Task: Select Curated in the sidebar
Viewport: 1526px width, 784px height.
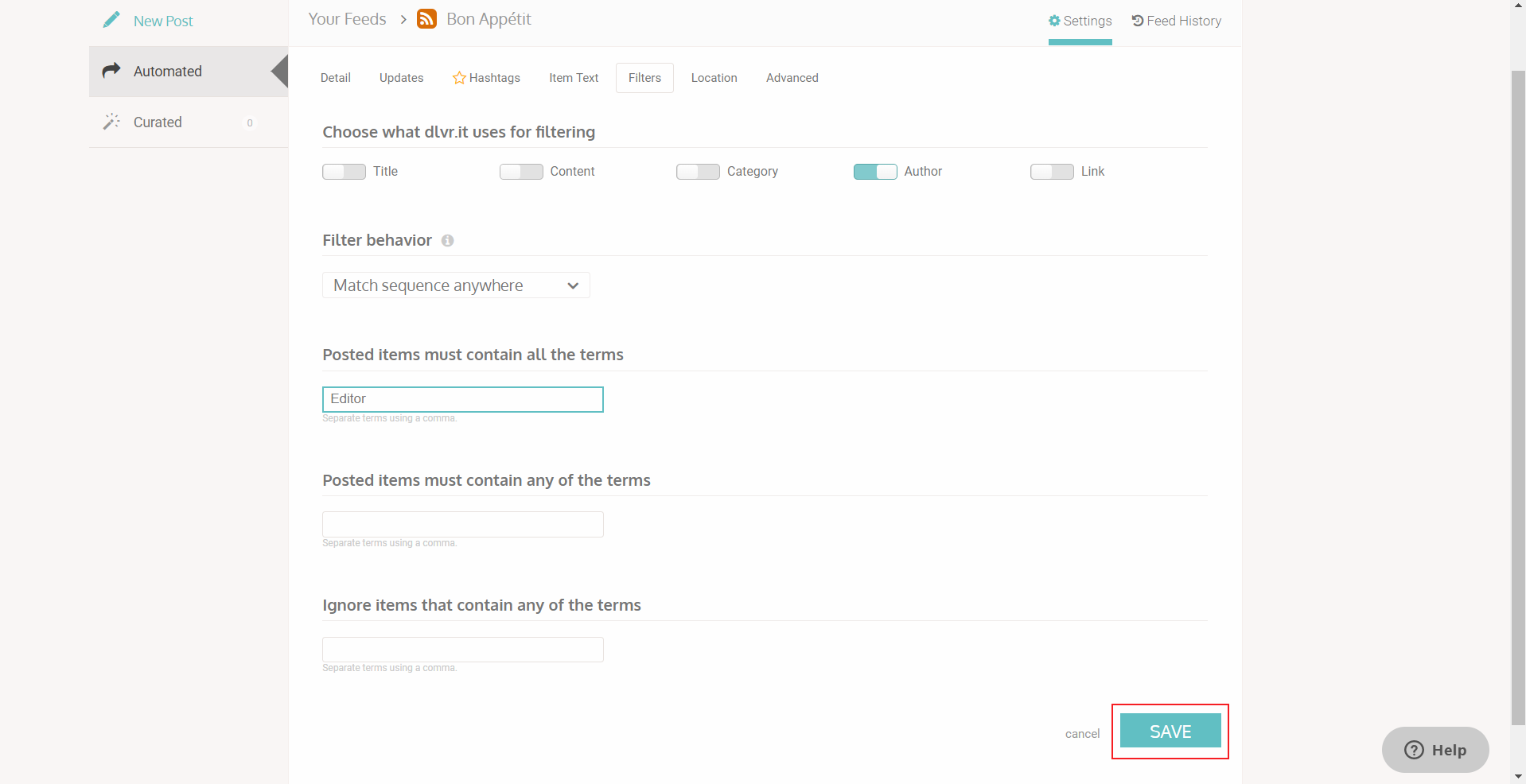Action: click(189, 122)
